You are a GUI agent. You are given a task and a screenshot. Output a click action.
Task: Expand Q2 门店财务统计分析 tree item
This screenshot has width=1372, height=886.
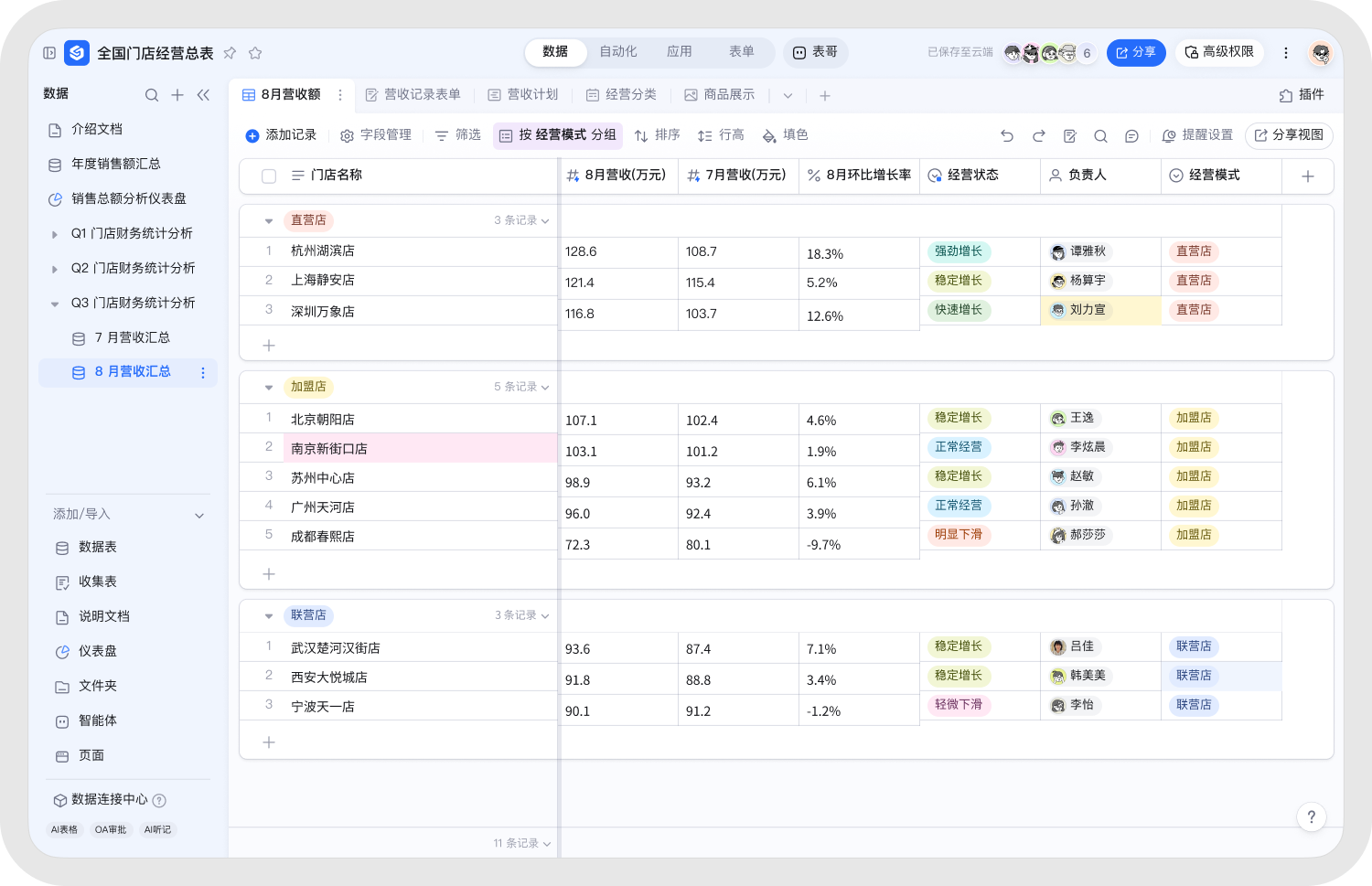point(55,269)
